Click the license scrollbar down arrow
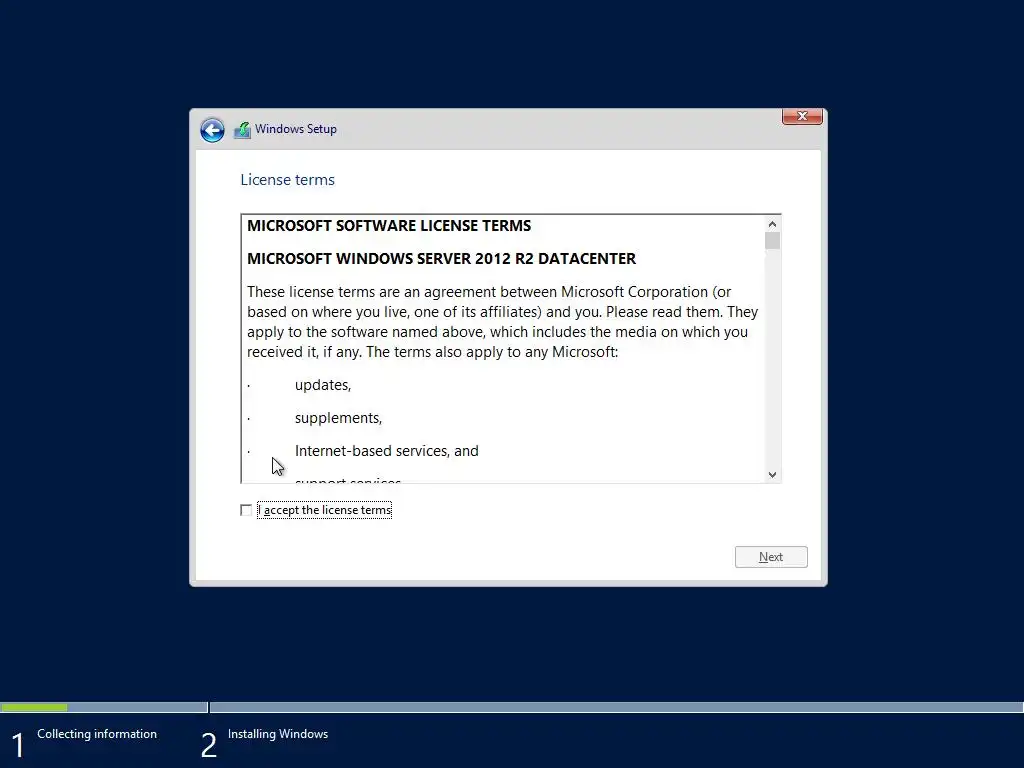This screenshot has width=1024, height=768. (x=773, y=475)
